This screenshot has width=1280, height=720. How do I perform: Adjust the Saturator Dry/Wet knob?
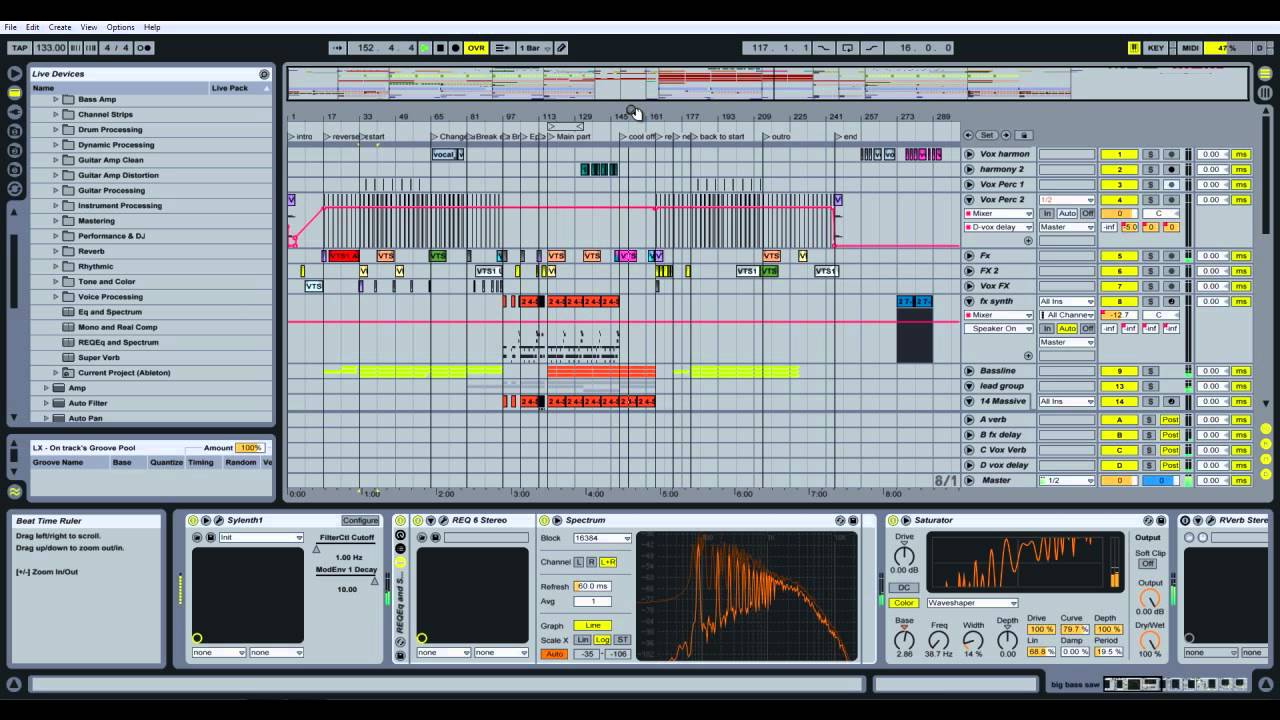point(1150,640)
